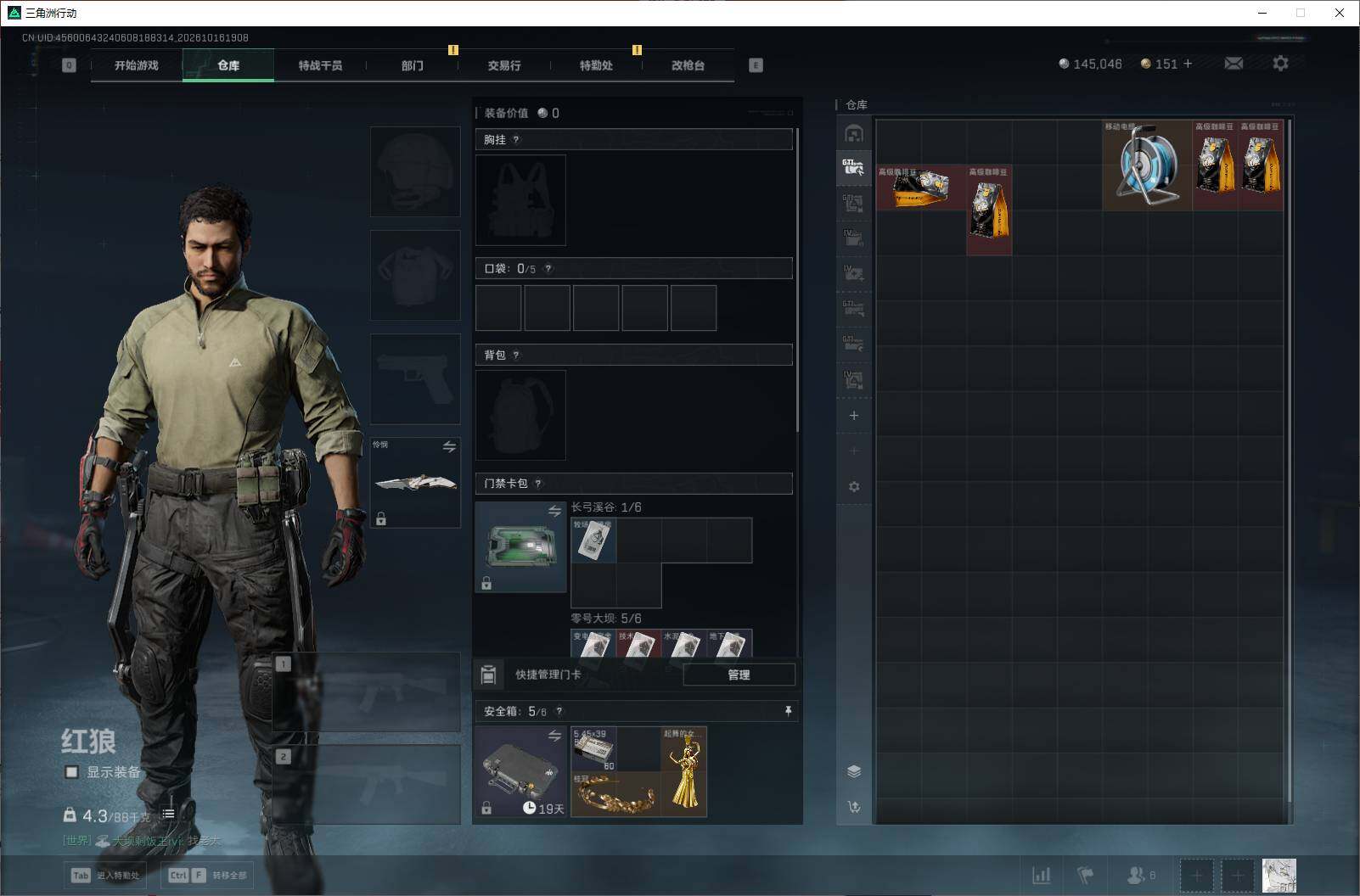Open the help icon next to 安全箱
Viewport: 1360px width, 896px height.
click(x=559, y=712)
